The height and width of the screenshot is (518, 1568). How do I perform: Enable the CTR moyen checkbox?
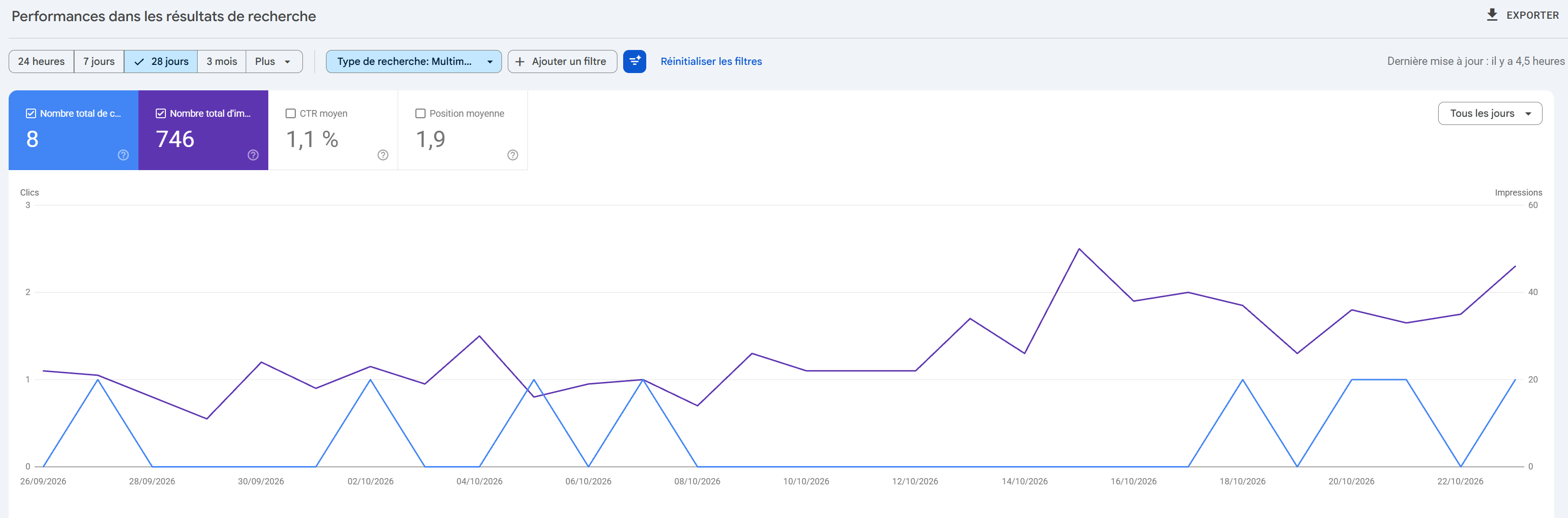tap(290, 114)
